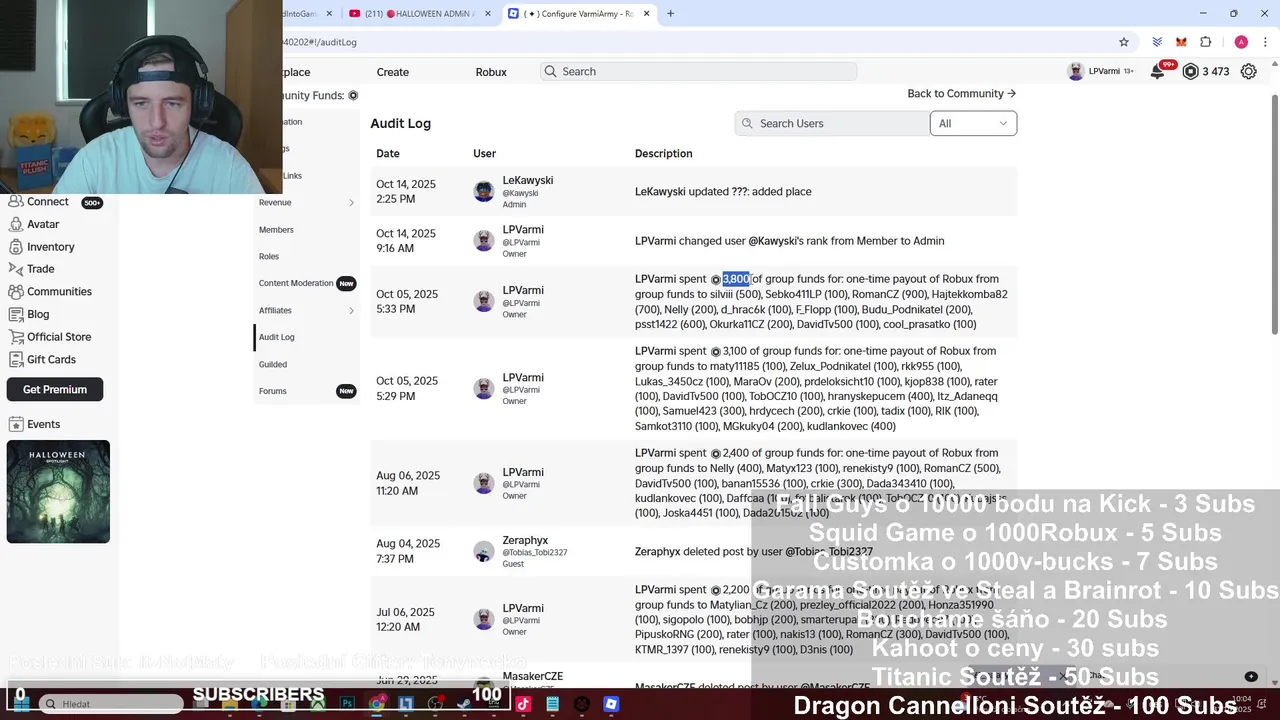Viewport: 1280px width, 720px height.
Task: Open the Roblox app in the taskbar
Action: (x=611, y=704)
